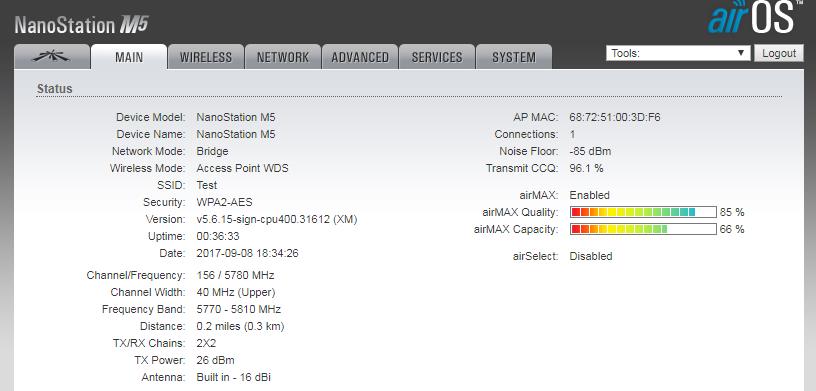The height and width of the screenshot is (391, 816).
Task: Click the firmware version v5.6.15-sign-cpu400.31612 text
Action: [277, 220]
